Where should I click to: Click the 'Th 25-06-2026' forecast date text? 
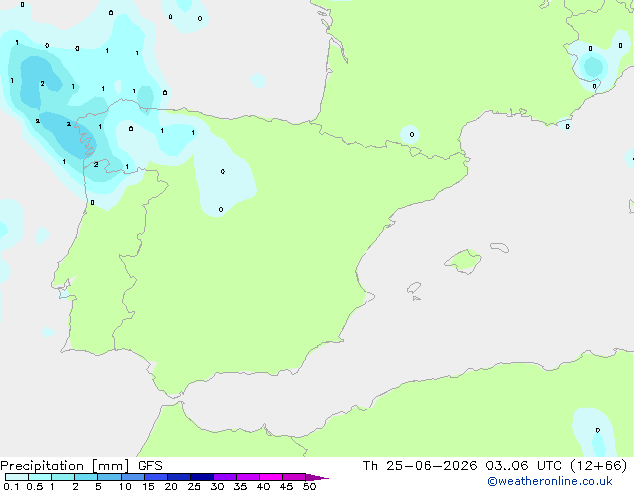tap(420, 466)
